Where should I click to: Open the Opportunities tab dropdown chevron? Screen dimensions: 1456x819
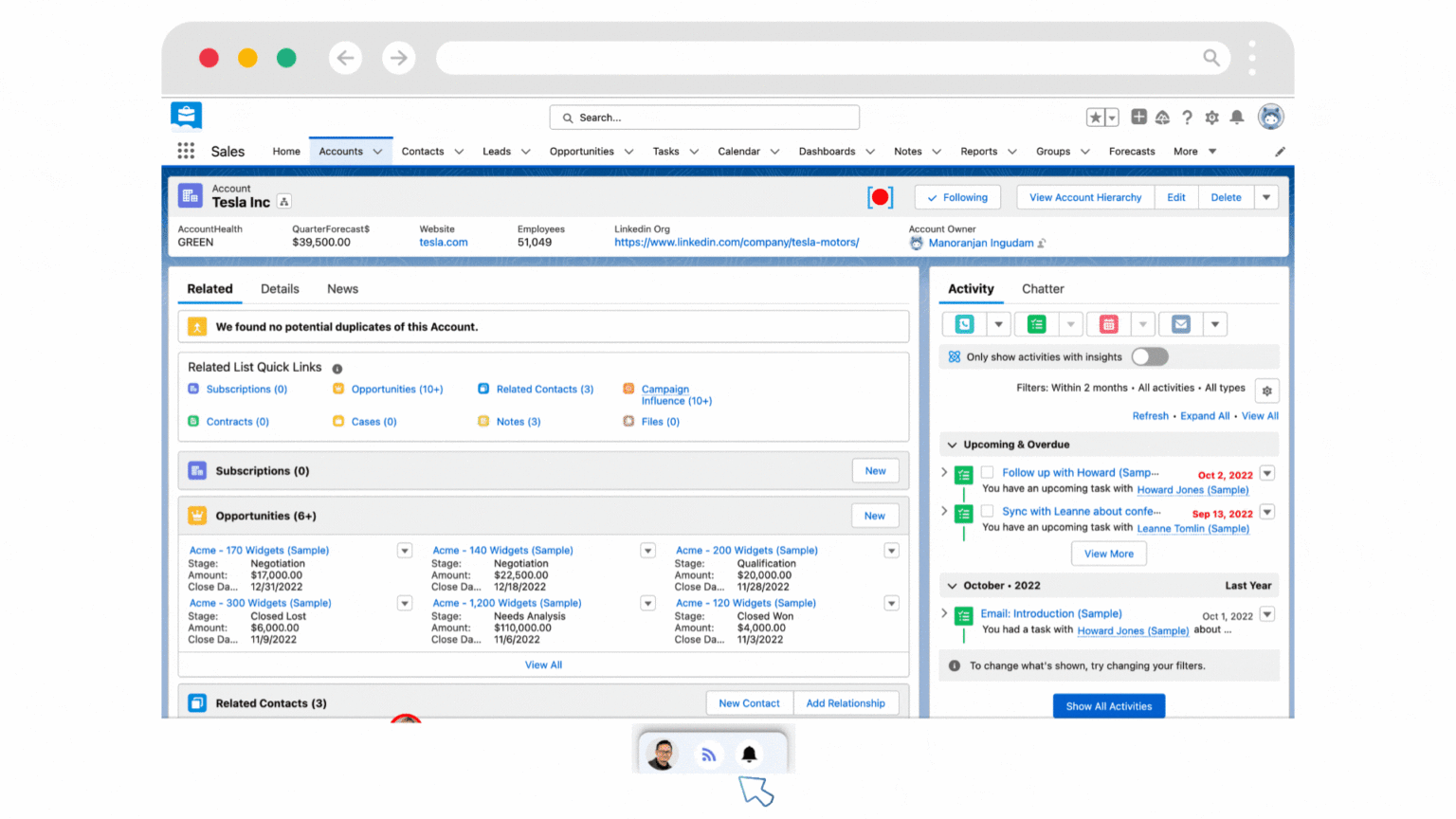628,152
